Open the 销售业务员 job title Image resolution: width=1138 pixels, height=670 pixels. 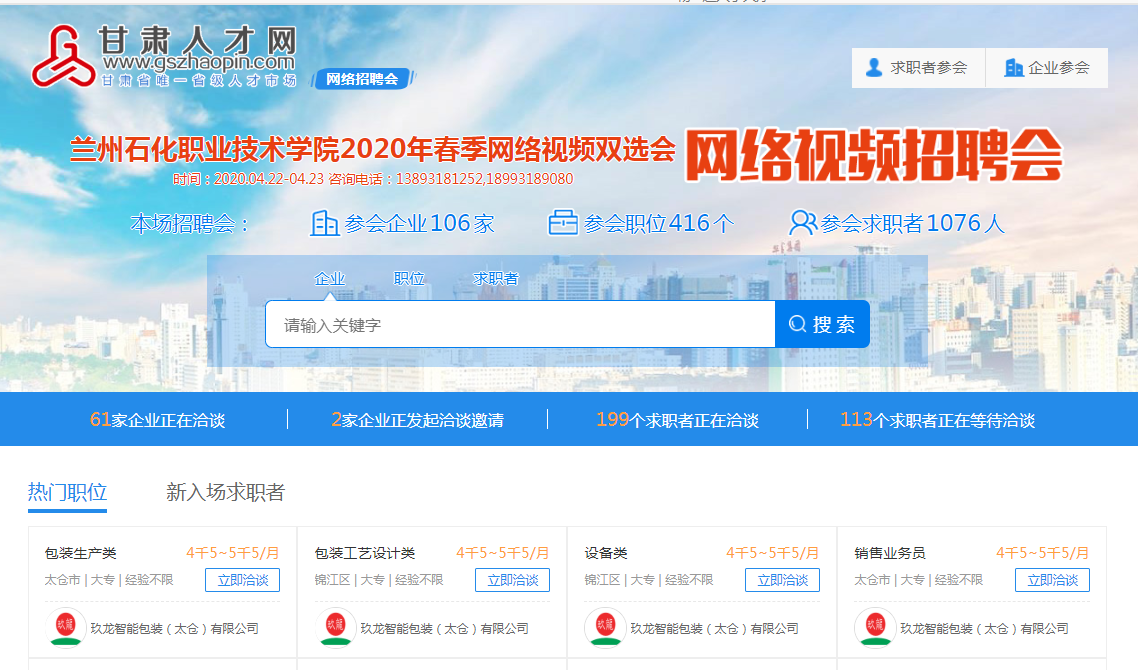tap(890, 553)
